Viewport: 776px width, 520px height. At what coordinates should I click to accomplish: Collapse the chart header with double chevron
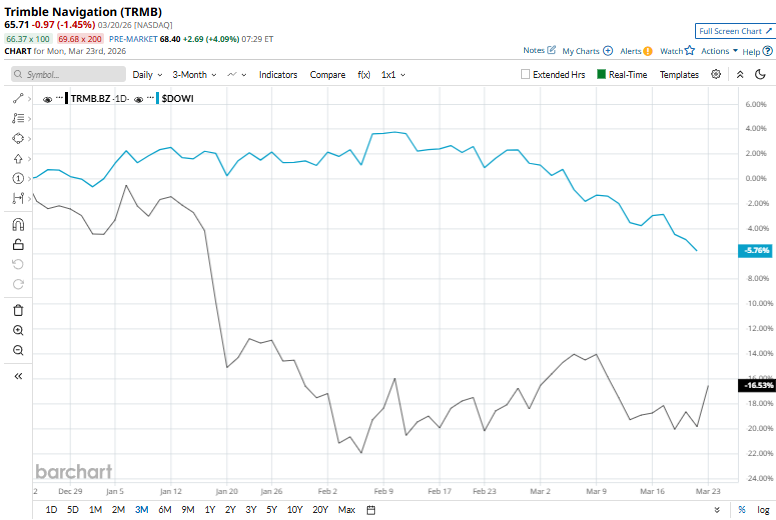(740, 74)
